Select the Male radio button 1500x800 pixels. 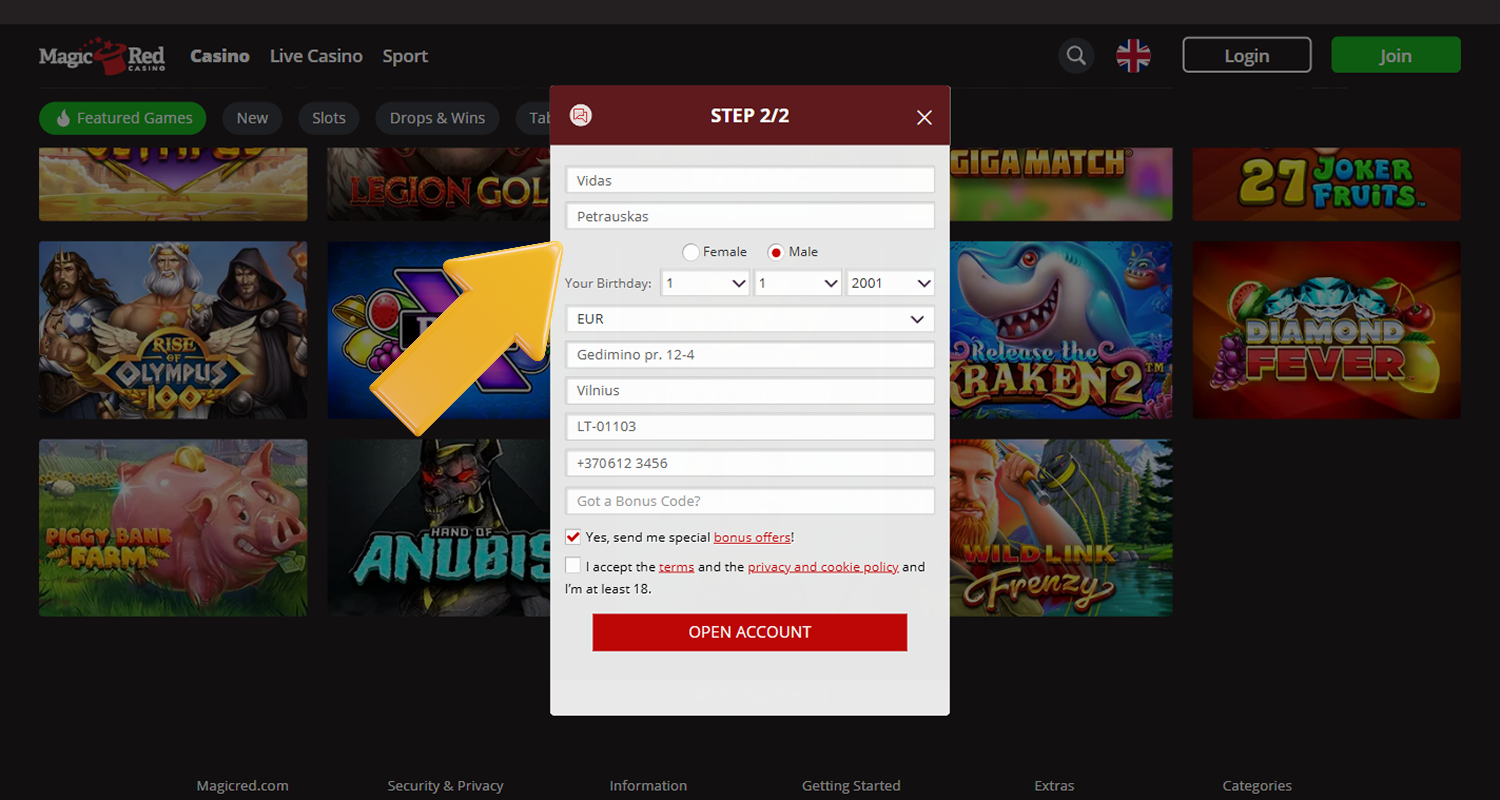pyautogui.click(x=775, y=252)
